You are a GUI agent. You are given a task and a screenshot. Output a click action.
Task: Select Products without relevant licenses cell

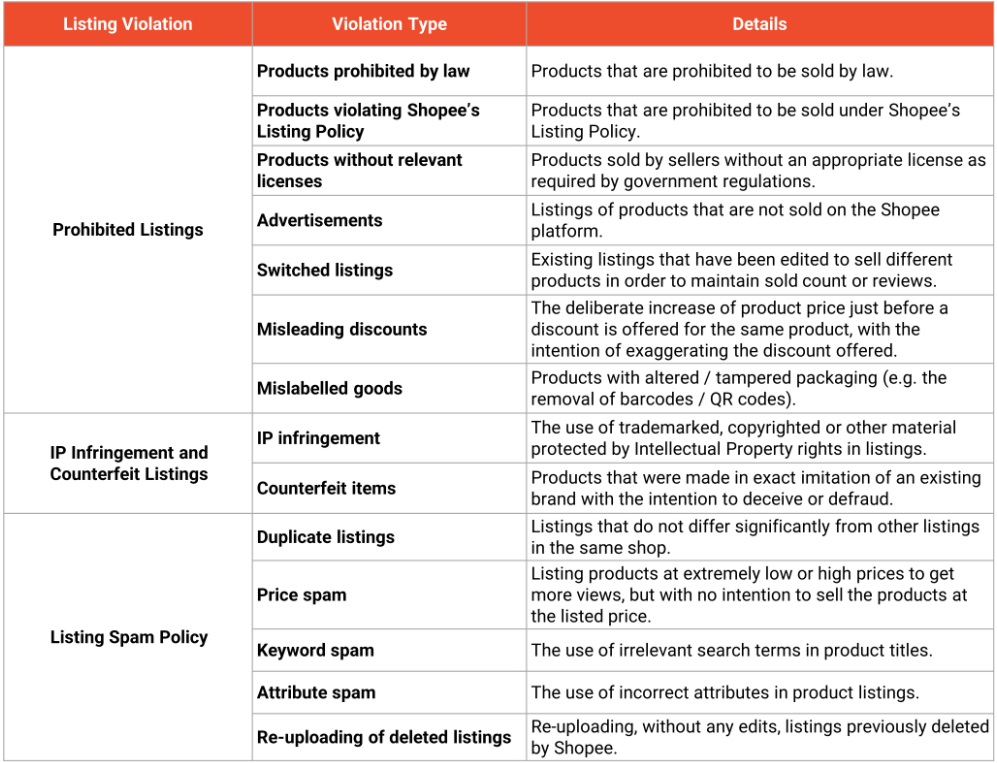(360, 170)
